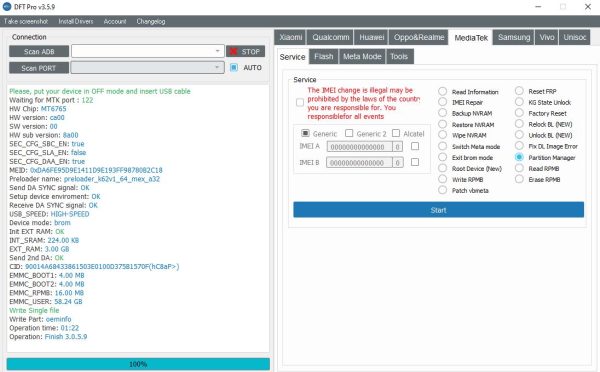Select the IMEI Repair radio button
This screenshot has width=600, height=372.
(x=442, y=102)
